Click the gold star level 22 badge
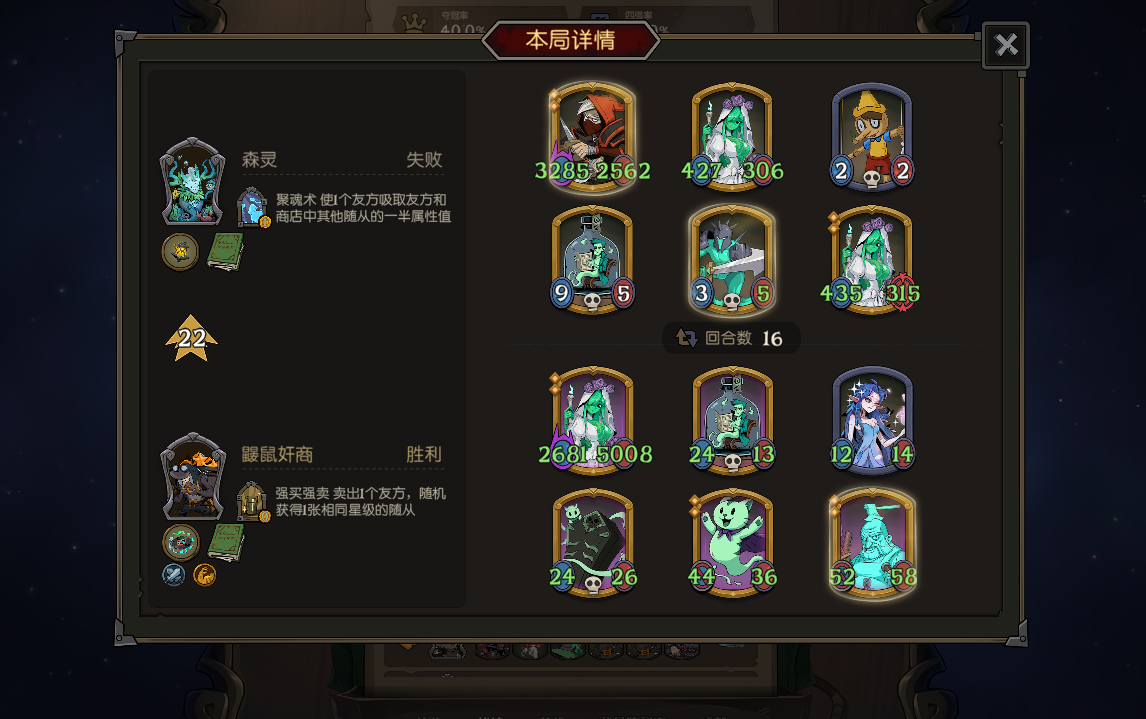 pos(191,338)
